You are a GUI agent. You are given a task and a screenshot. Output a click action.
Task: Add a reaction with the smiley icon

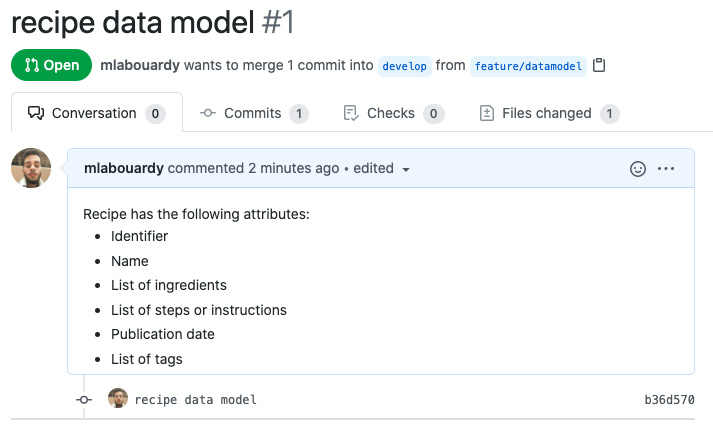pos(638,169)
